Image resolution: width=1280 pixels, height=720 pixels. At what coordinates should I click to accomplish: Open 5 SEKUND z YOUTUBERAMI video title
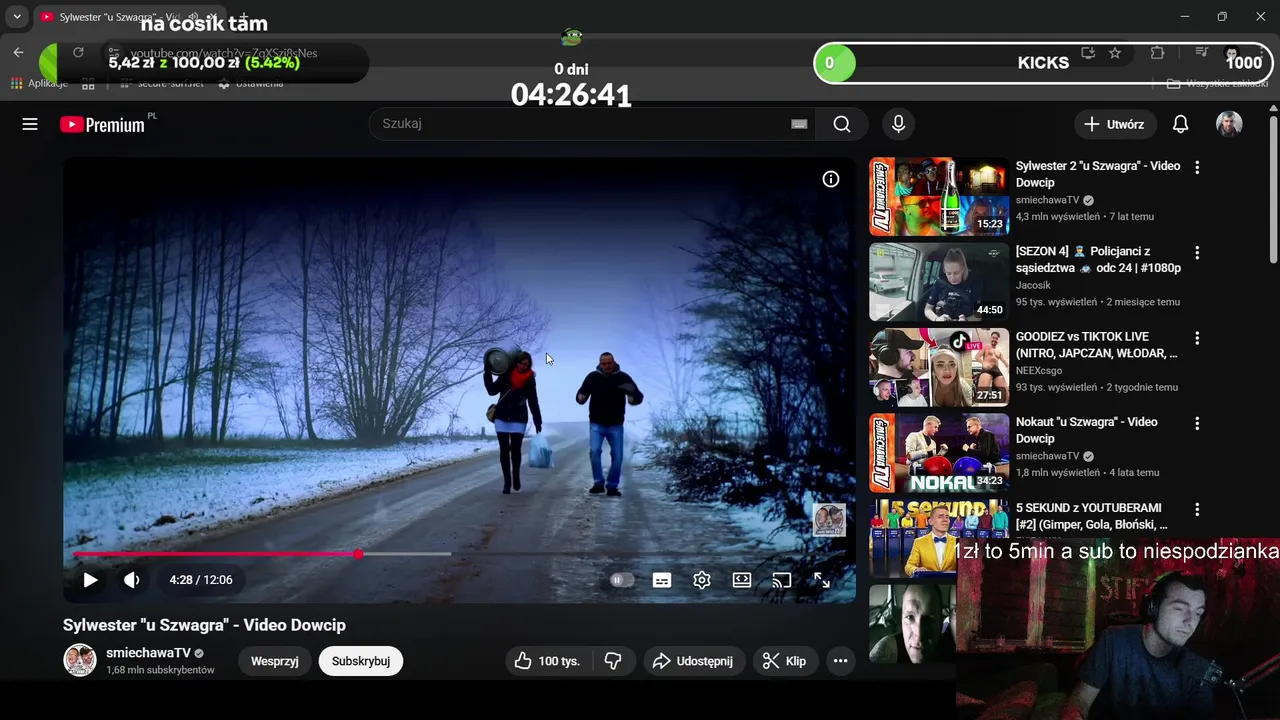[1091, 516]
